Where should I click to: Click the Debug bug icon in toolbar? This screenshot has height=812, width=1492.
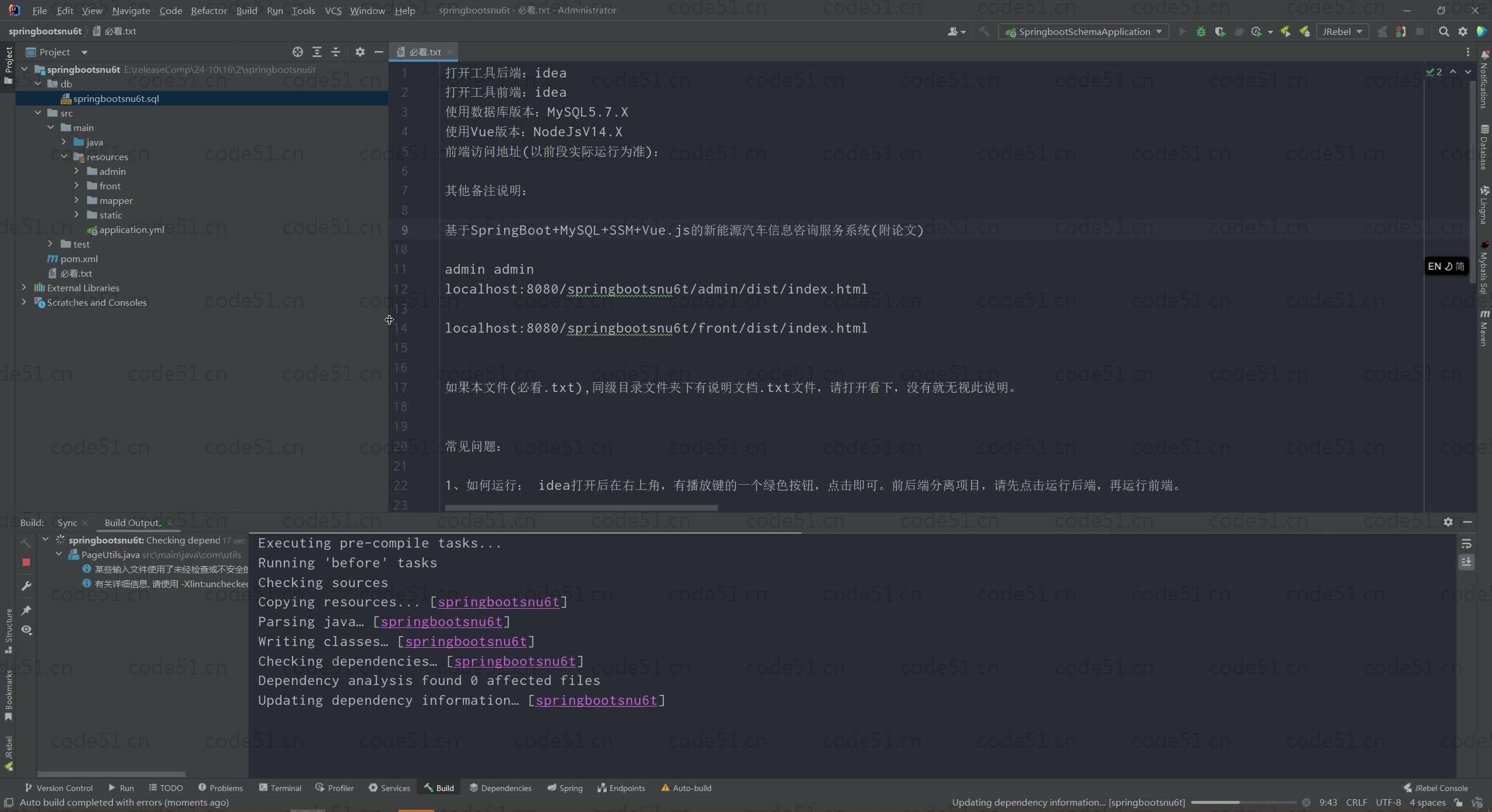(x=1201, y=32)
